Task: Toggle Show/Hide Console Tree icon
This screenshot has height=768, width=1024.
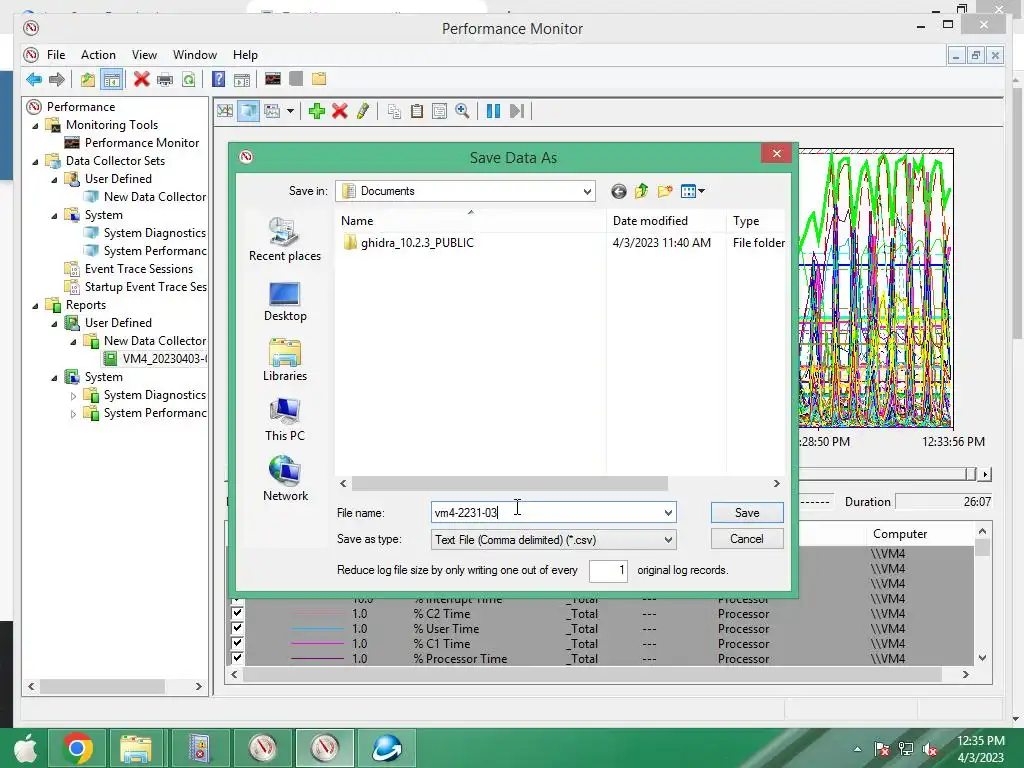Action: pyautogui.click(x=112, y=80)
